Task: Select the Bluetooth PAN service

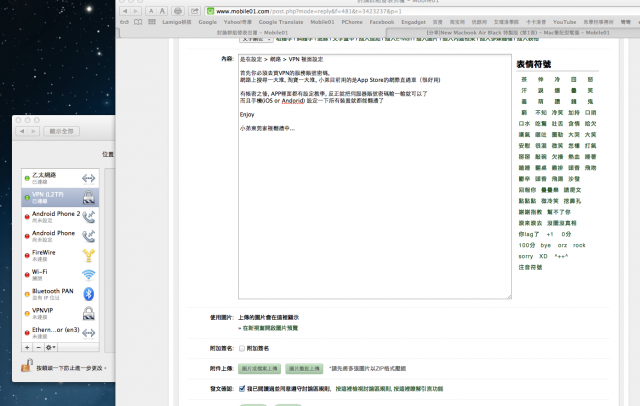Action: (x=60, y=294)
